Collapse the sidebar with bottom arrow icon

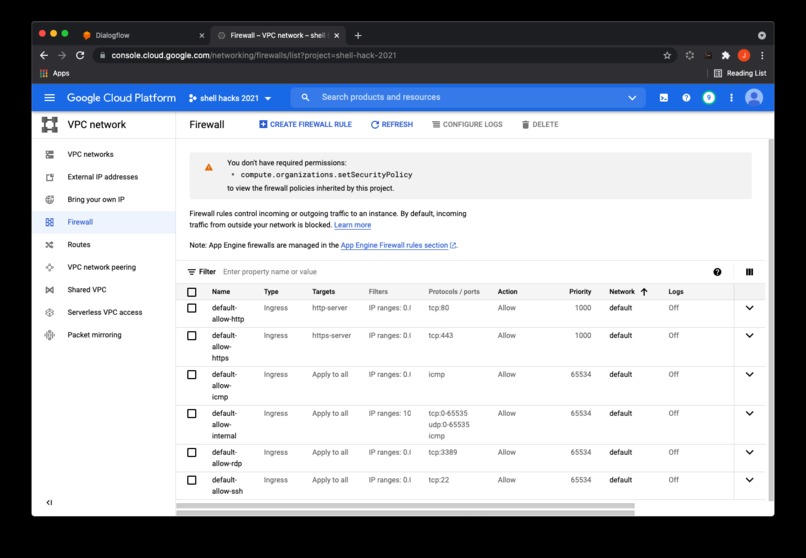49,503
